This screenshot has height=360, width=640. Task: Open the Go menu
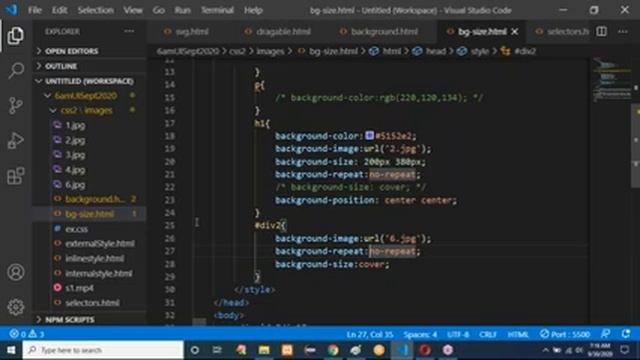coord(159,10)
